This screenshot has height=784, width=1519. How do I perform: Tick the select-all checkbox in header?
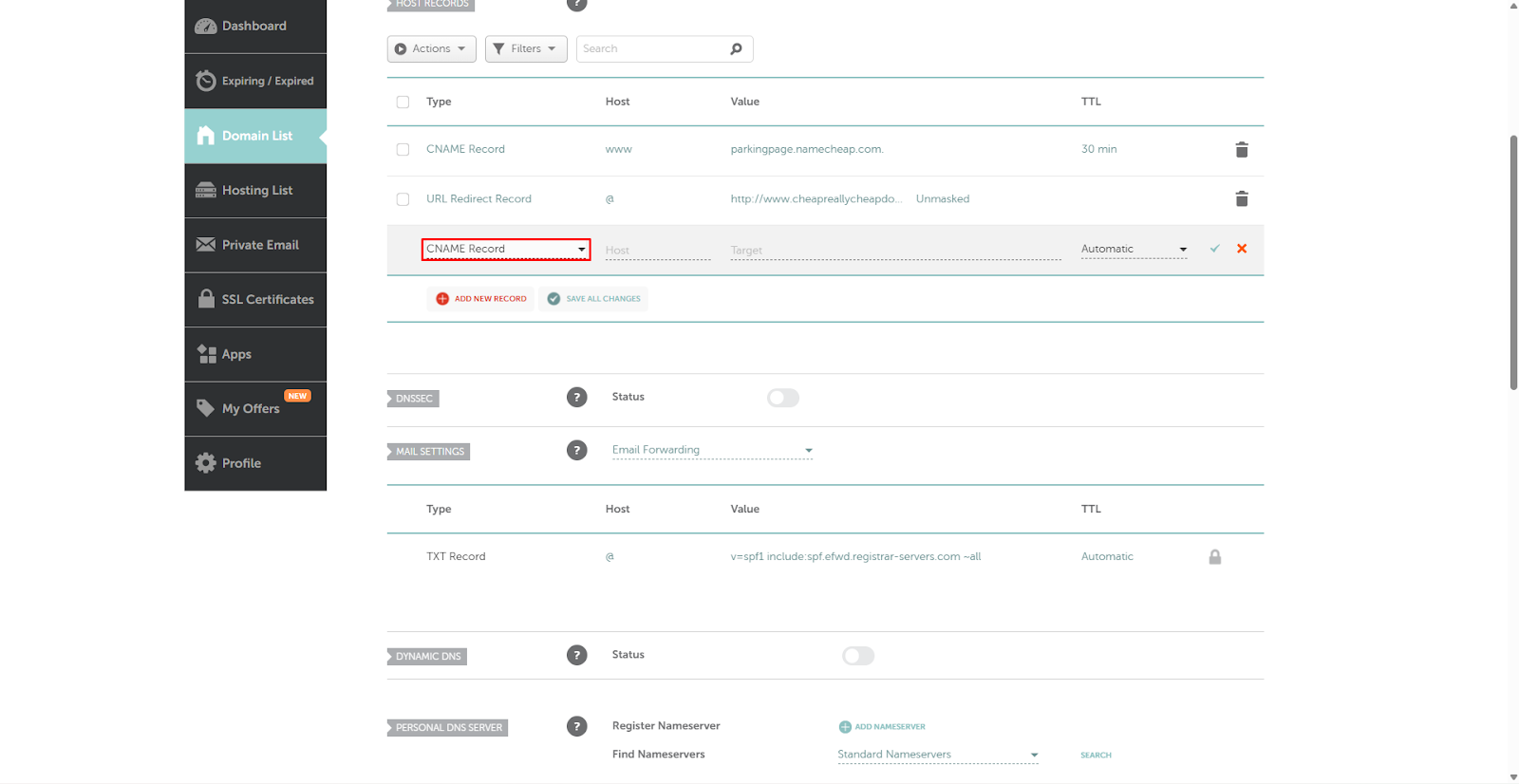pos(403,103)
